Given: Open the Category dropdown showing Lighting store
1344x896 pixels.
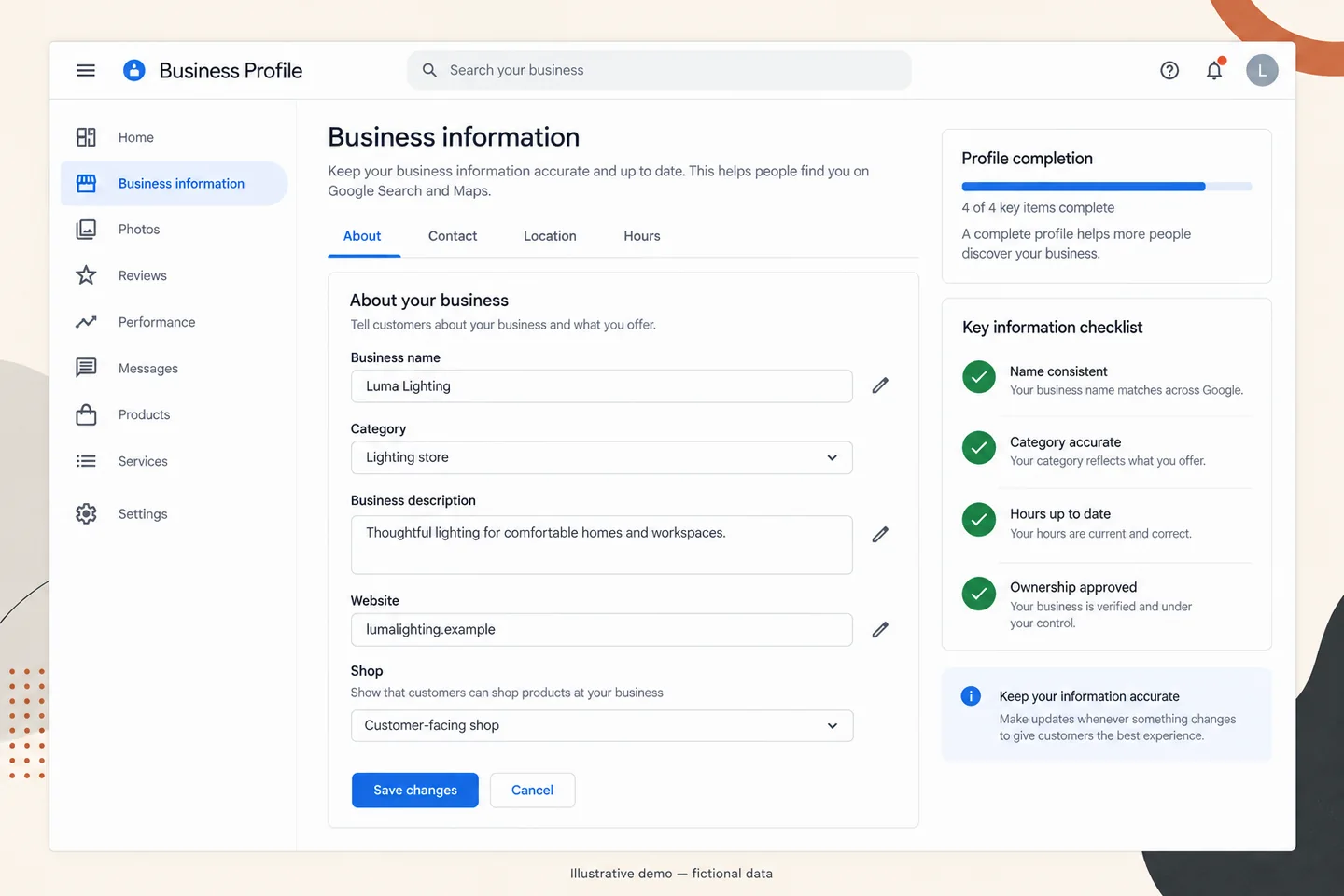Looking at the screenshot, I should [602, 457].
